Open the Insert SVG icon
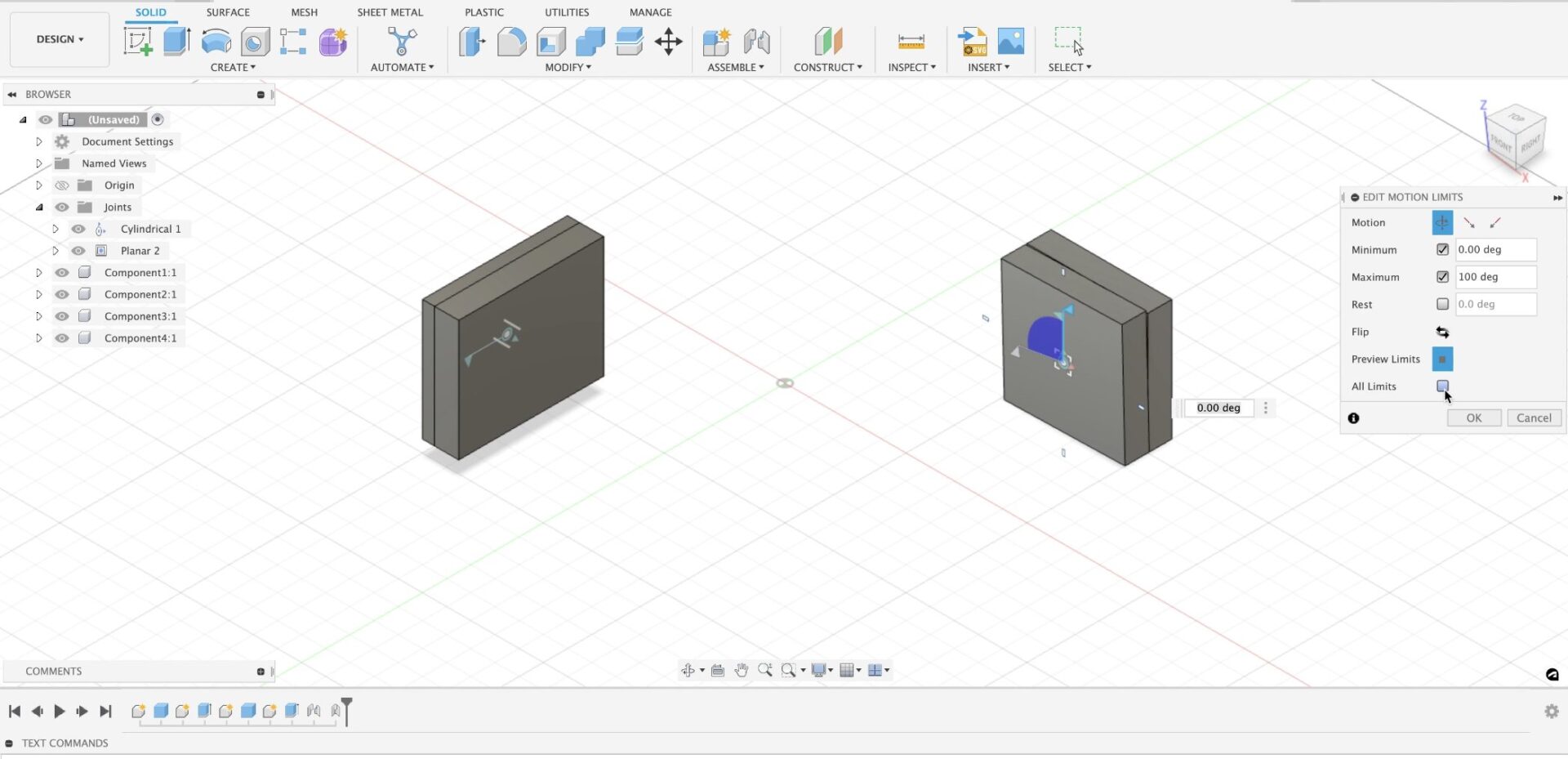 [x=972, y=42]
